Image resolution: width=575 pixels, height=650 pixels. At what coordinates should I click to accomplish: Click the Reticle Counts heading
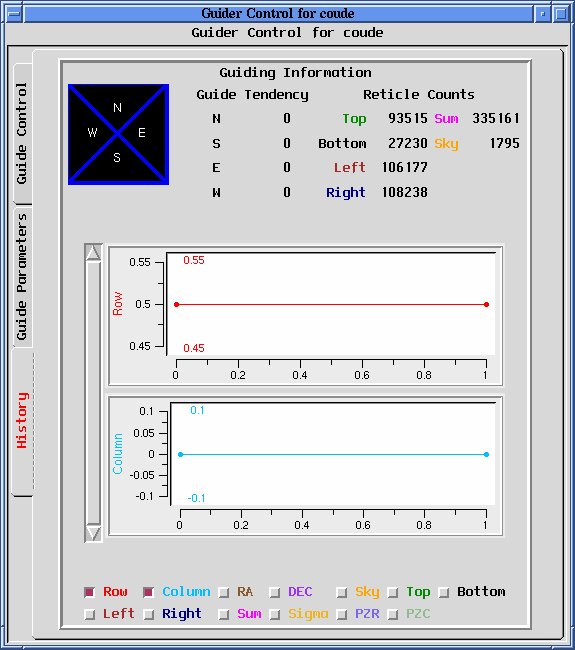419,95
